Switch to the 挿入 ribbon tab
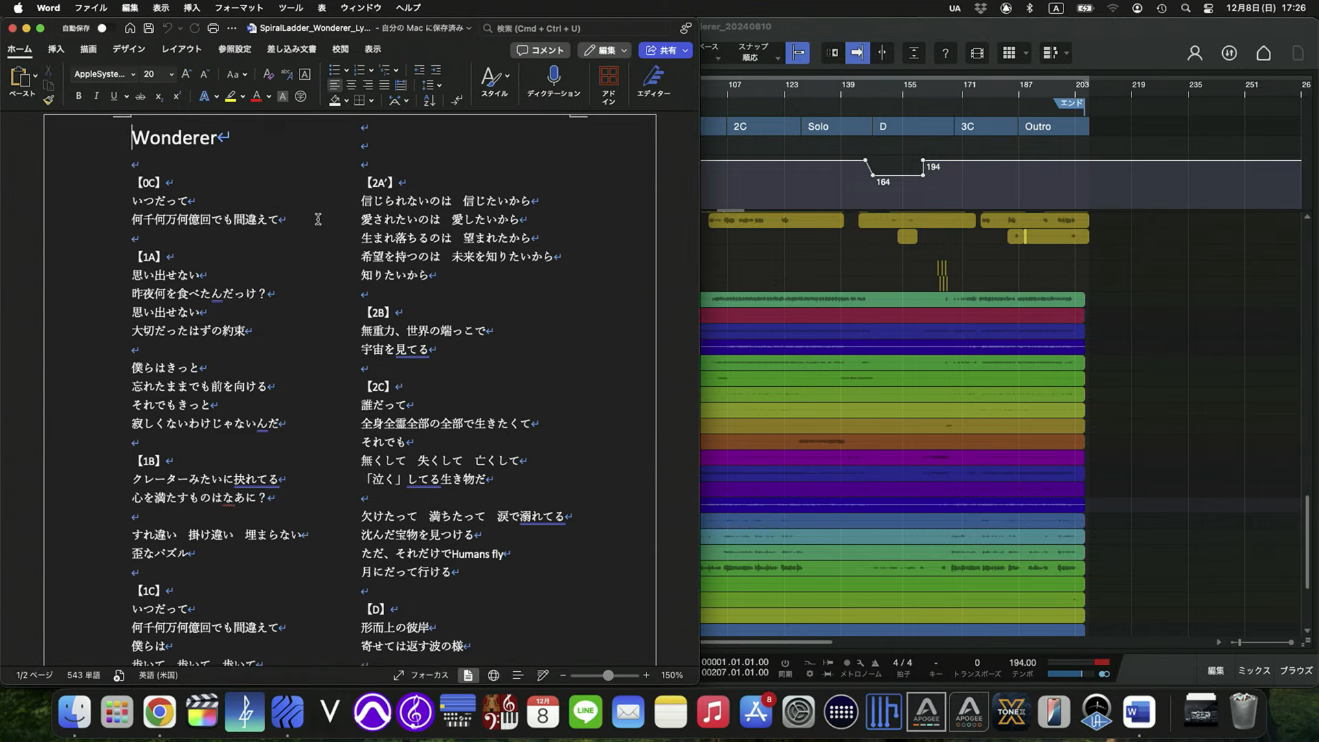 (x=56, y=49)
